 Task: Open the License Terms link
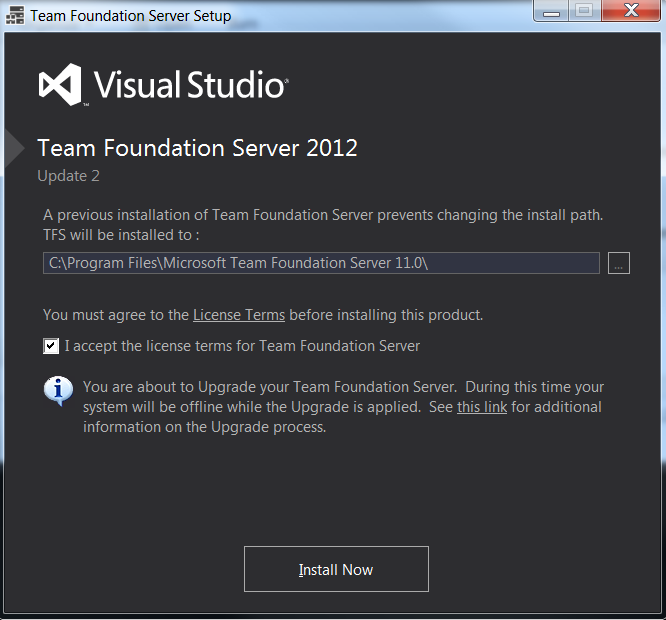[239, 315]
